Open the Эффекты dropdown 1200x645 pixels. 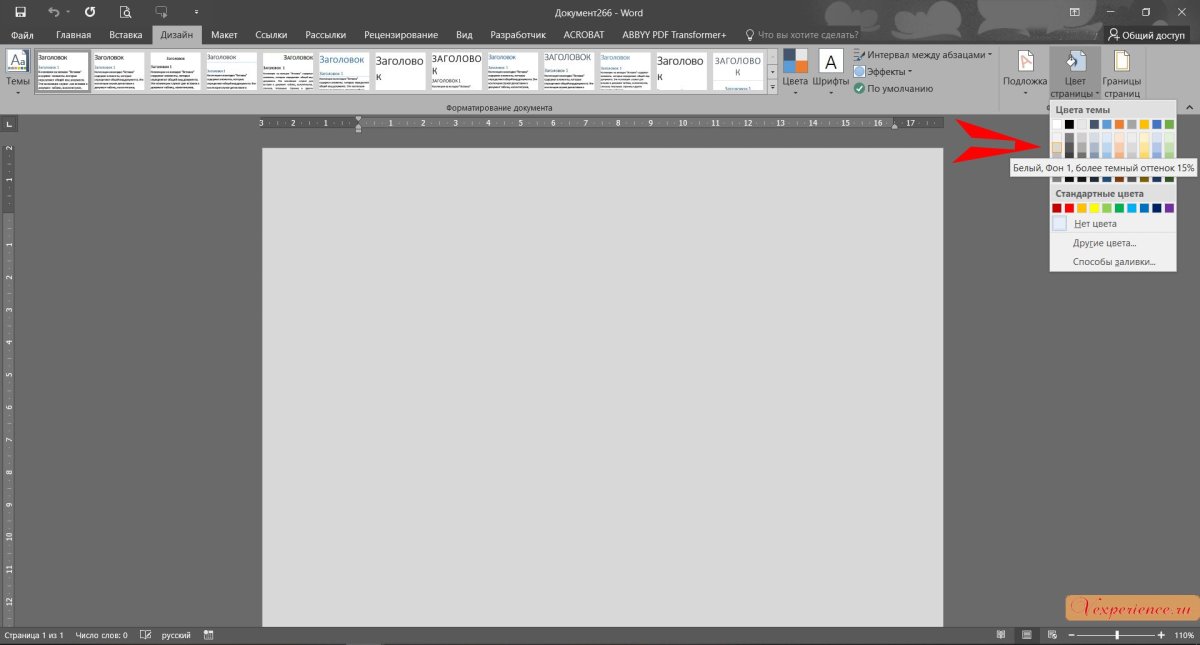(883, 72)
